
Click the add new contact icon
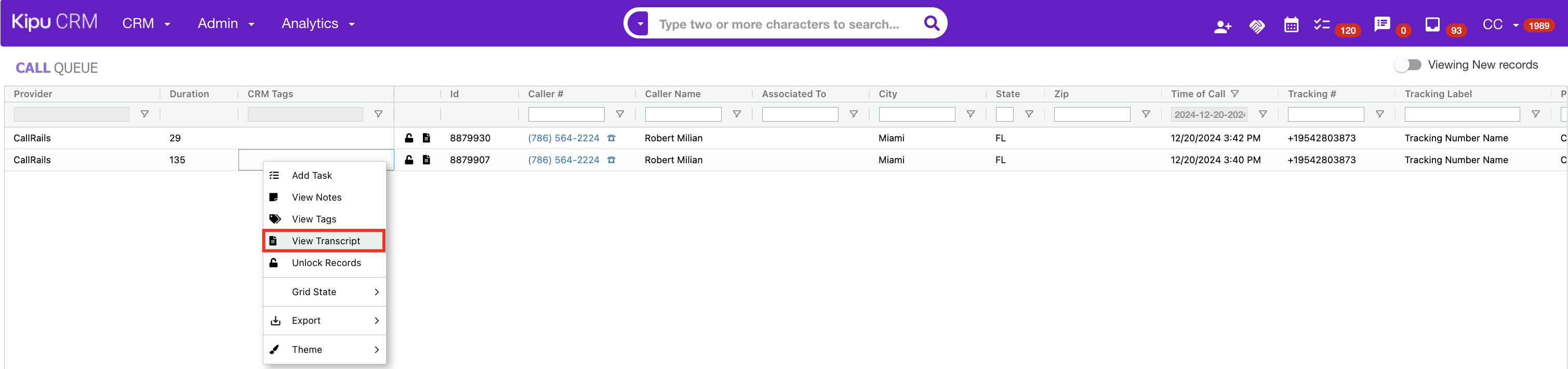(1221, 26)
